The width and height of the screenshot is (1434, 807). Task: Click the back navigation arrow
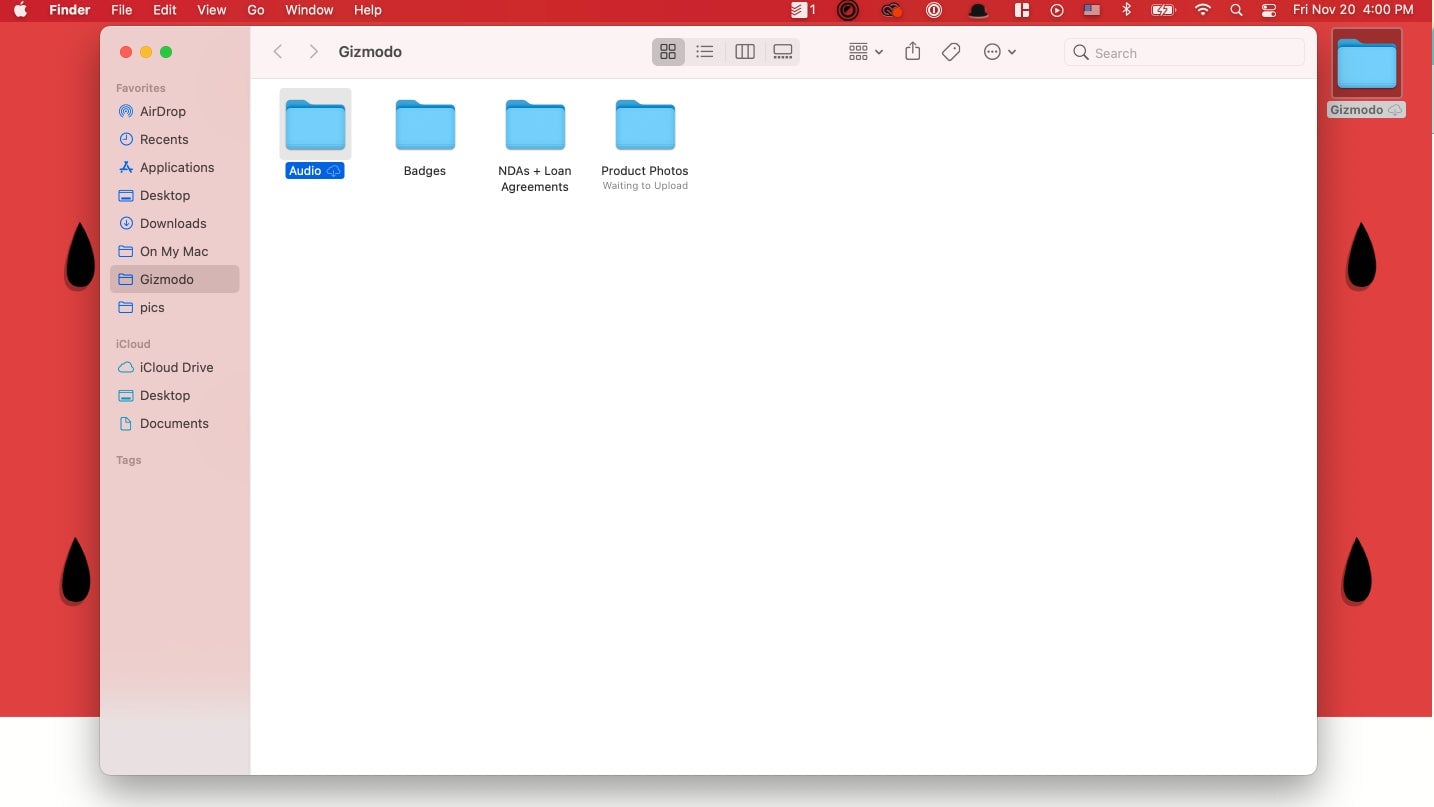click(277, 51)
